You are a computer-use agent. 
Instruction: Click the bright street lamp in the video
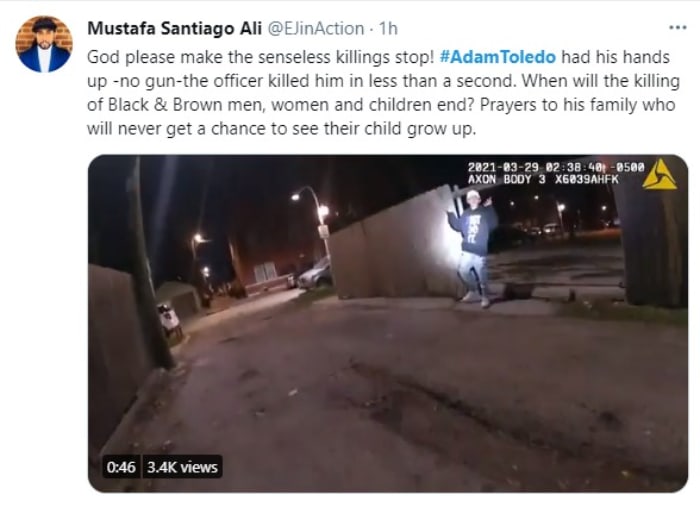click(296, 196)
